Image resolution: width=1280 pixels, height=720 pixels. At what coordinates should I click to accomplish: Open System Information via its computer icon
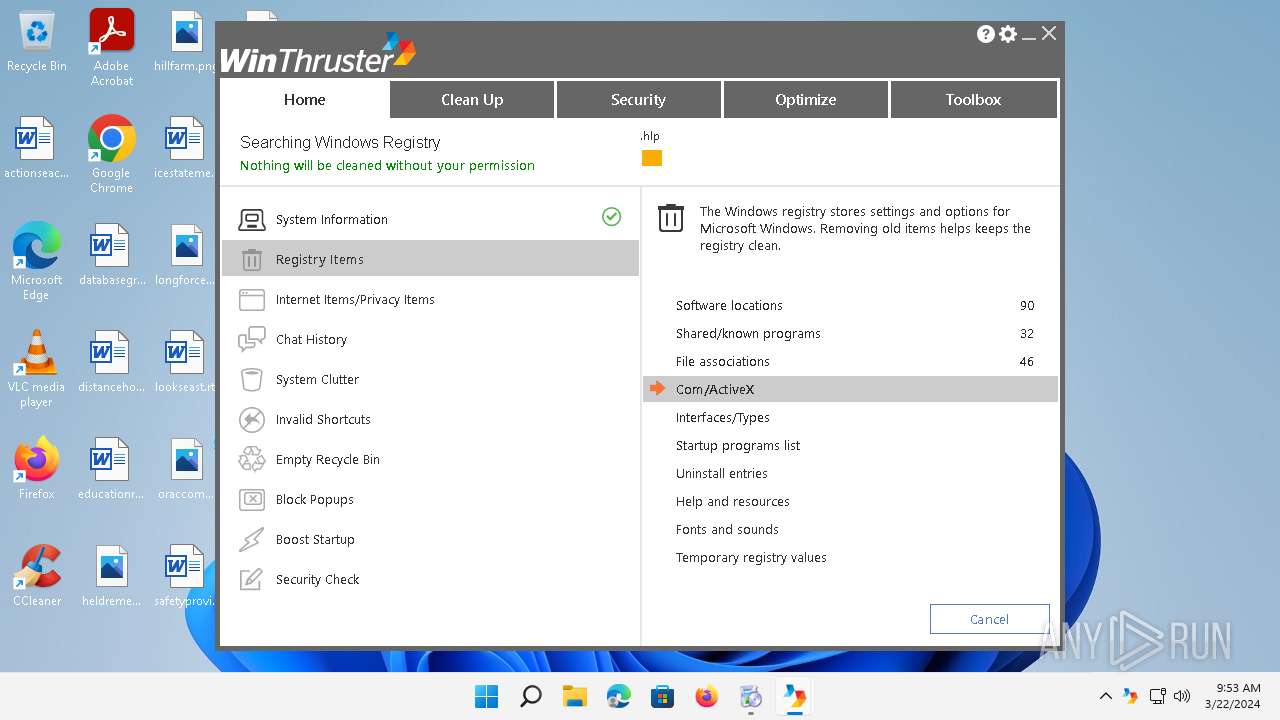[252, 219]
